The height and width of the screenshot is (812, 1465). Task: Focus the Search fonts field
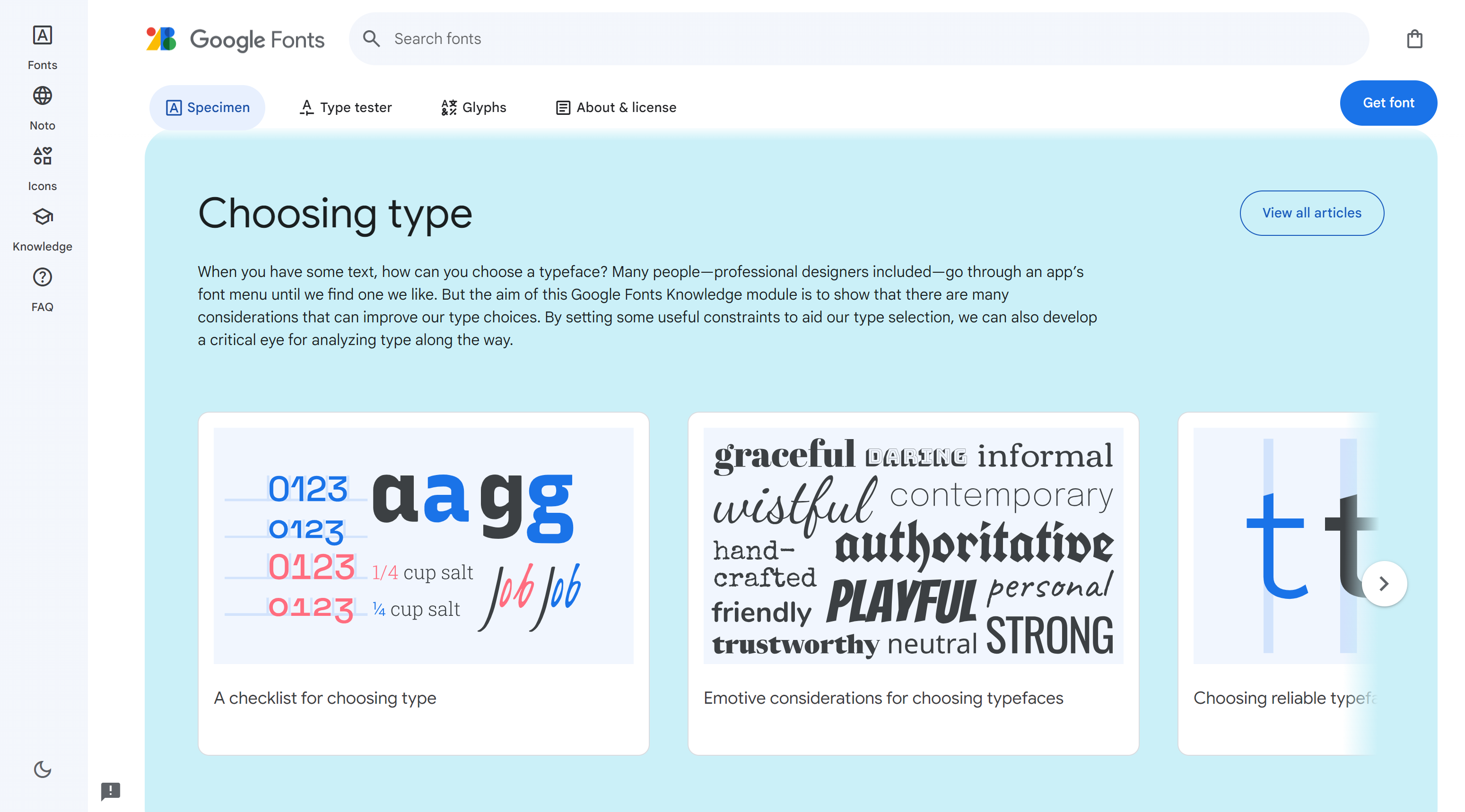tap(853, 39)
